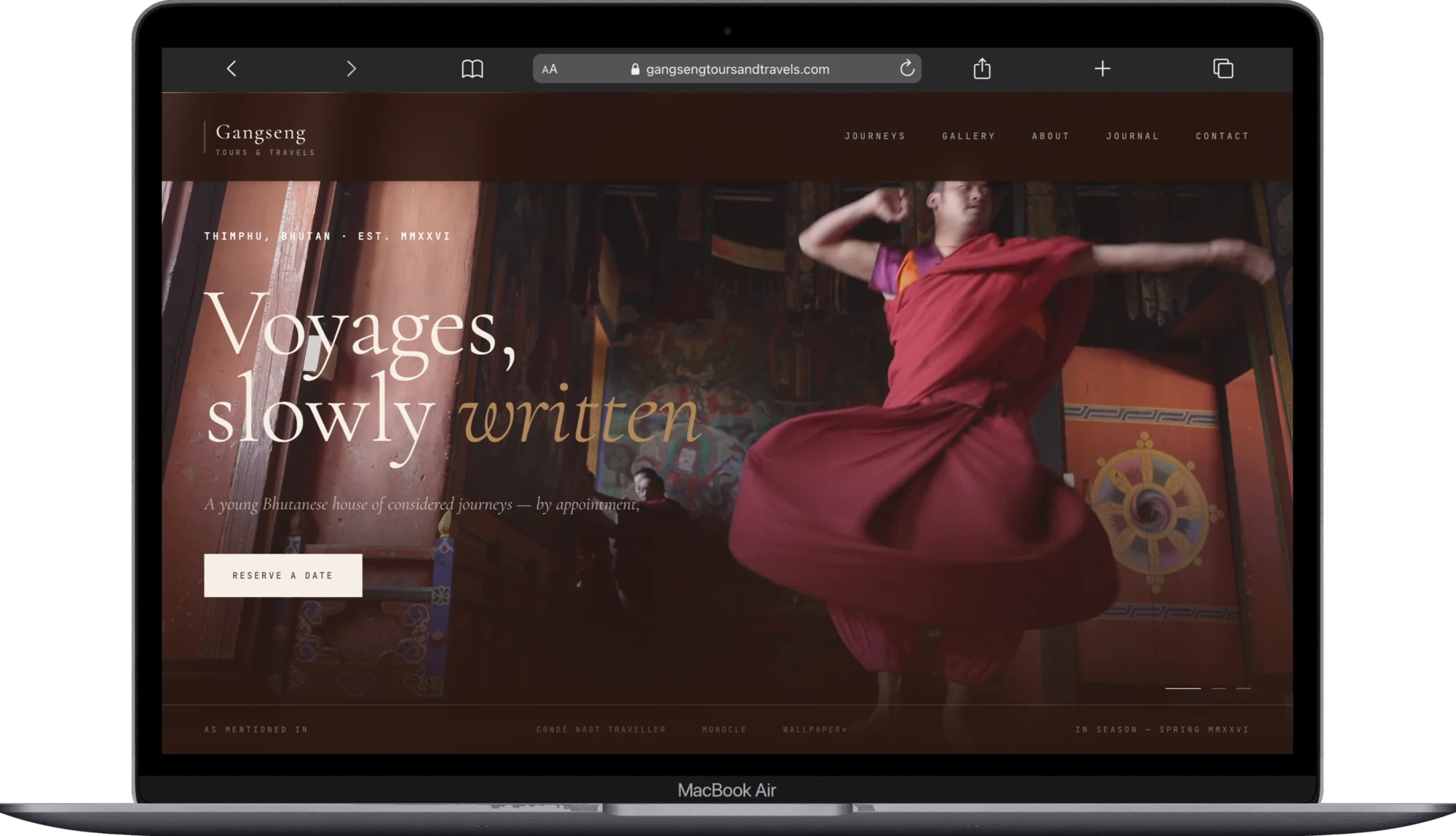Click the In Season — Spring MMXXVI text
The width and height of the screenshot is (1456, 836).
[x=1162, y=729]
